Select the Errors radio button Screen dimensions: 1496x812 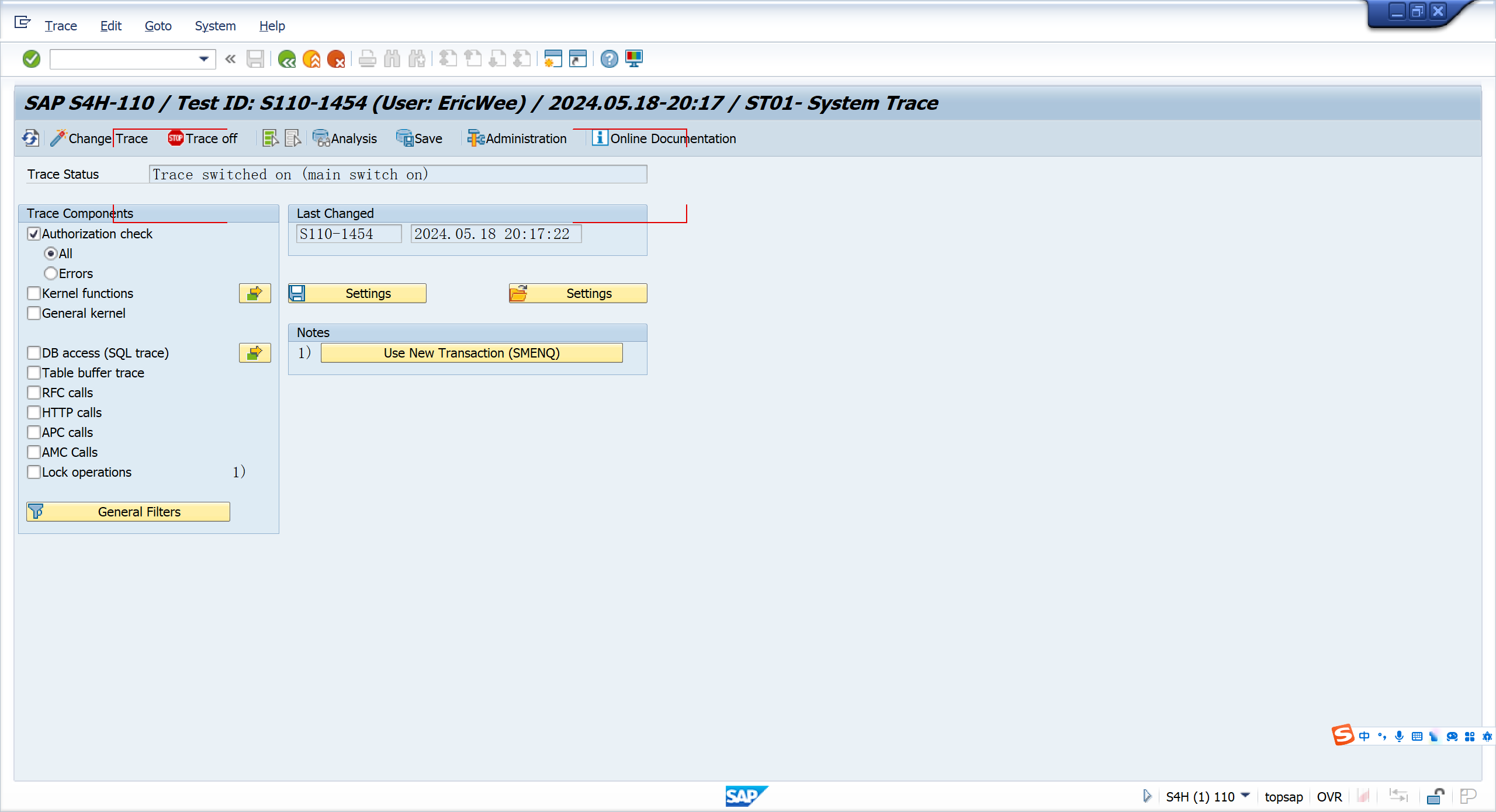(51, 274)
